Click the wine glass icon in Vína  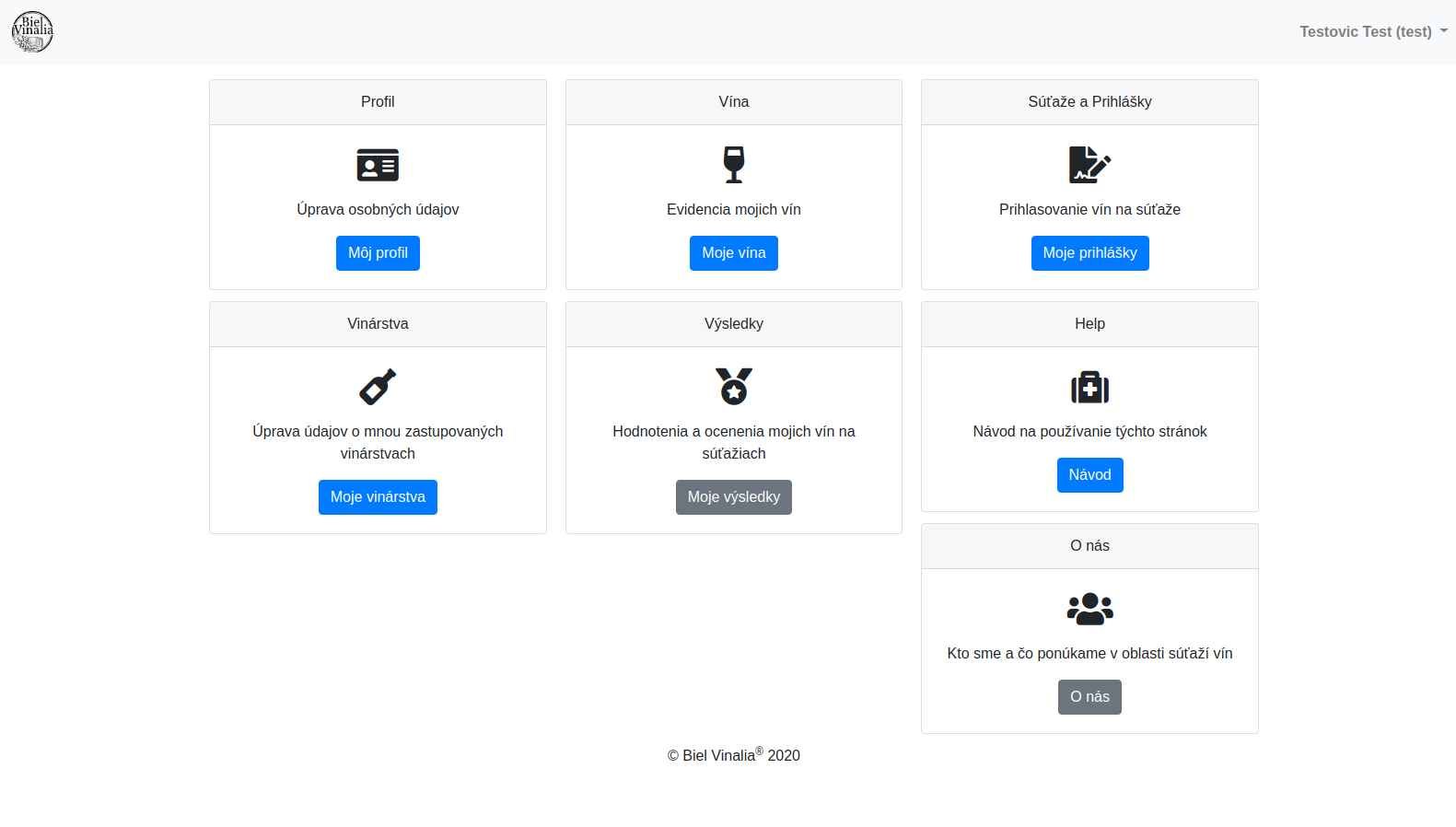point(734,165)
